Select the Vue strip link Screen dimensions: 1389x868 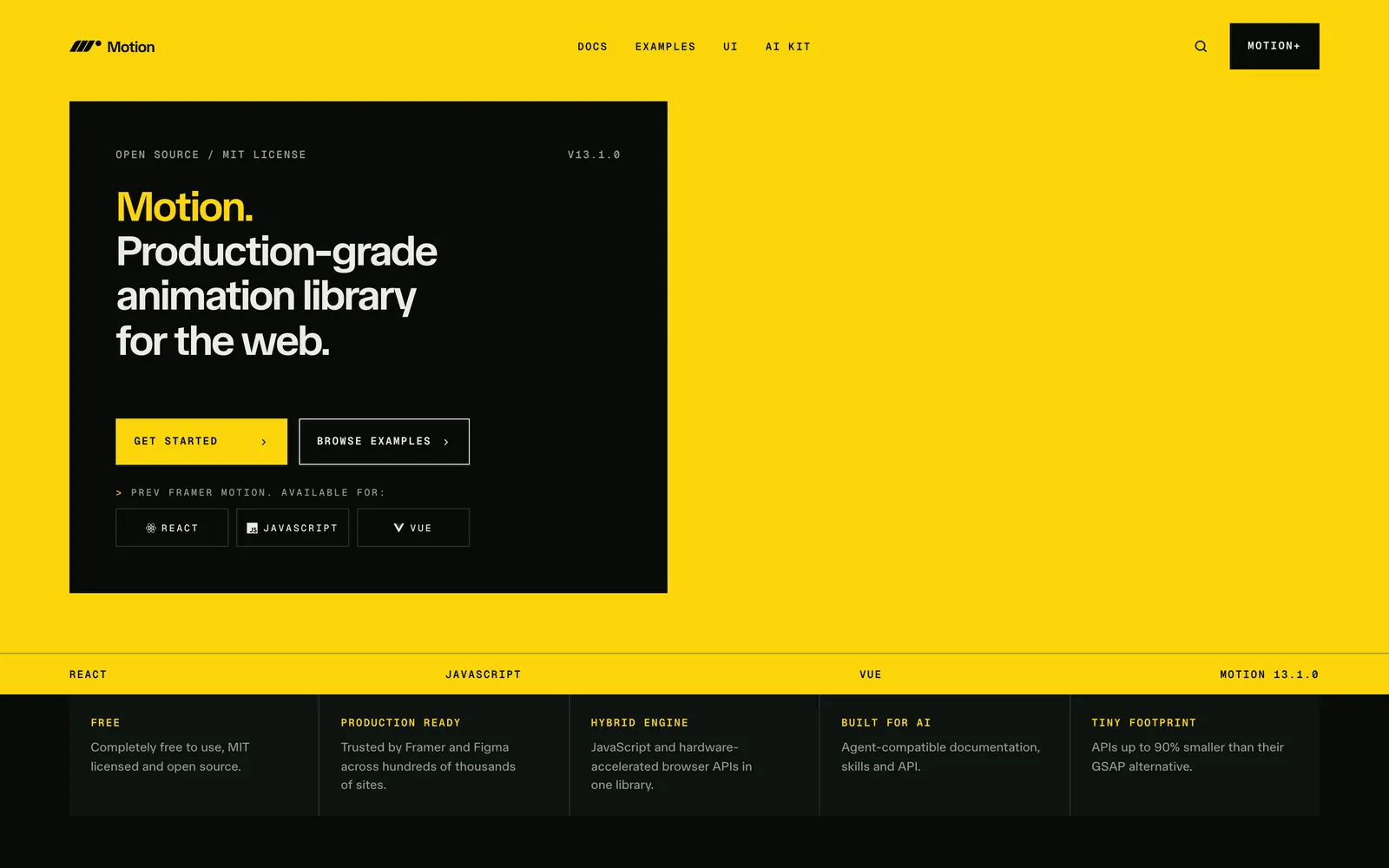point(871,674)
